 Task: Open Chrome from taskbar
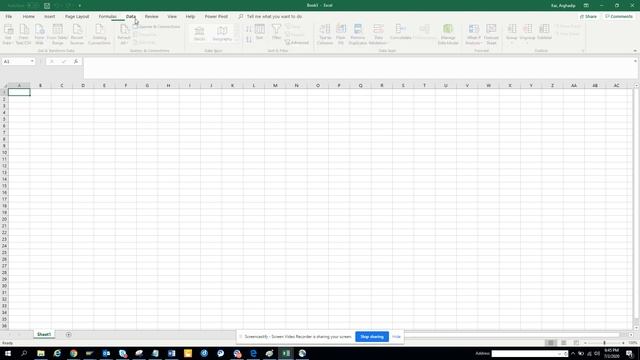click(x=73, y=353)
